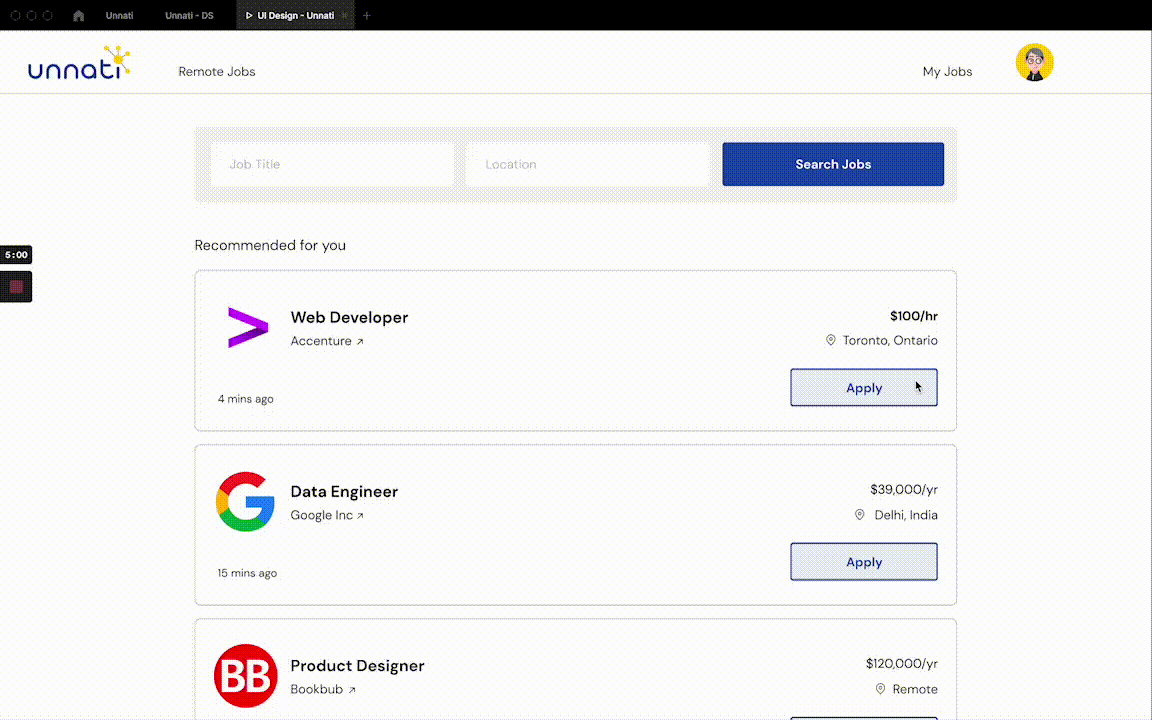Focus the Location input field
Viewport: 1152px width, 720px height.
[x=588, y=164]
